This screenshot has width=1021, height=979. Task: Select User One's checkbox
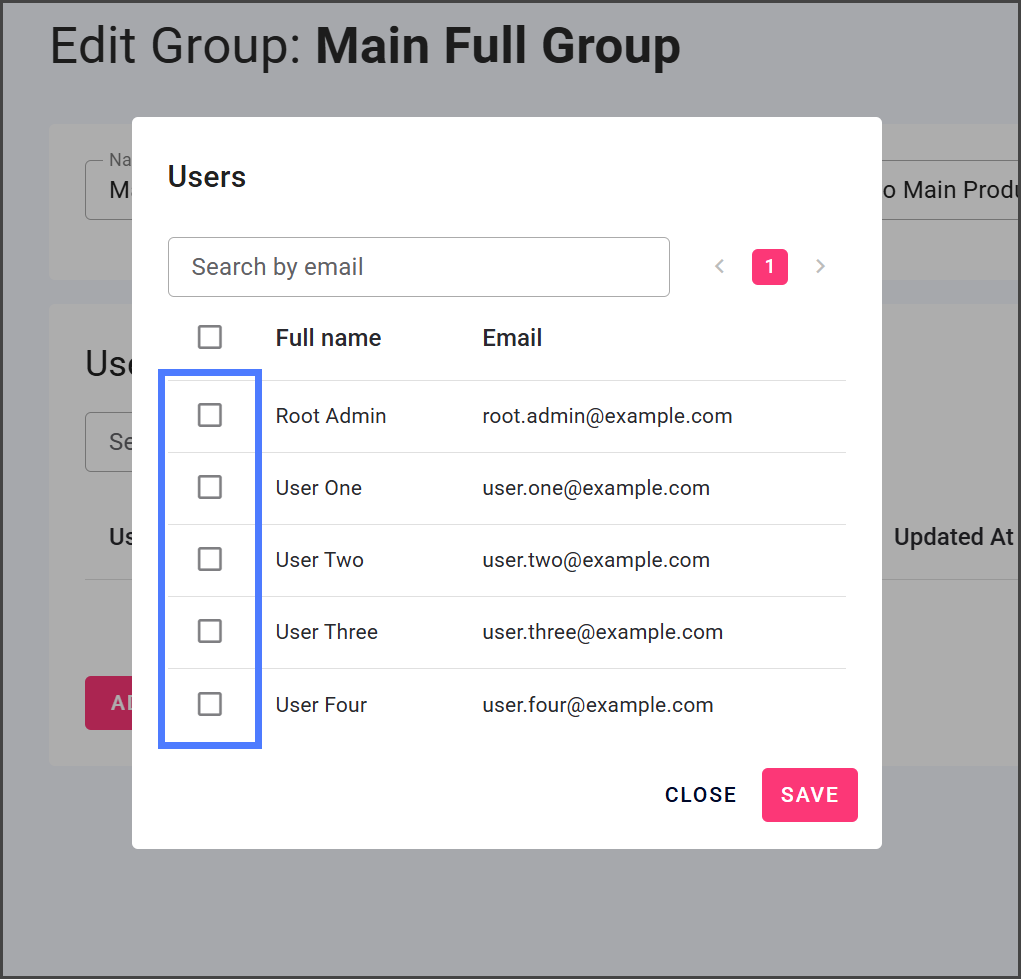point(210,487)
